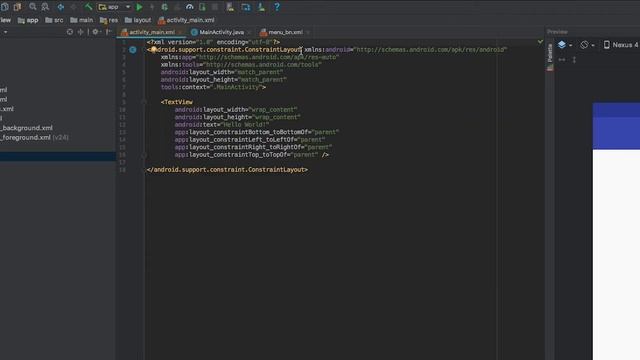Click Attach Debugger to Android Process icon
Image resolution: width=640 pixels, height=360 pixels.
(202, 7)
